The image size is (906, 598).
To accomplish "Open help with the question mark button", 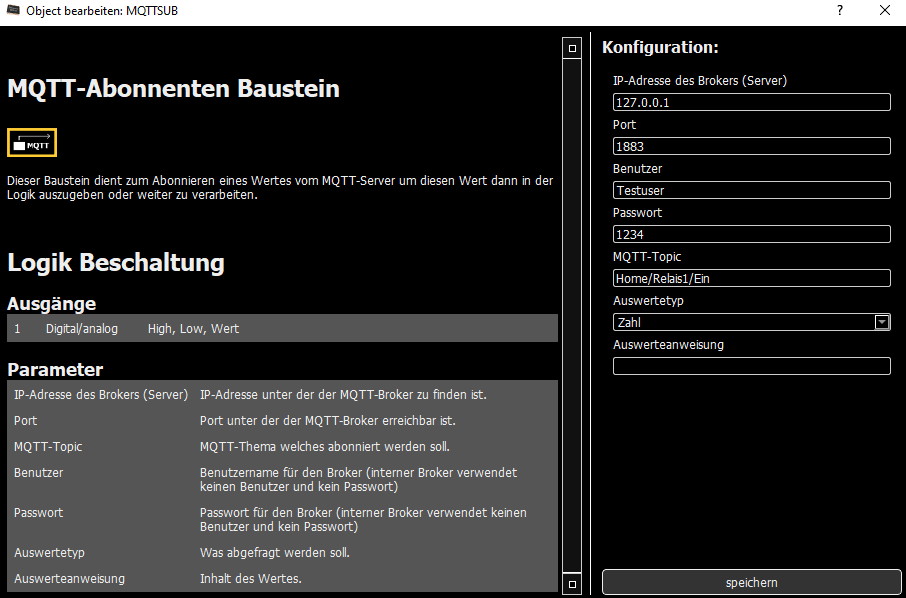I will point(839,11).
